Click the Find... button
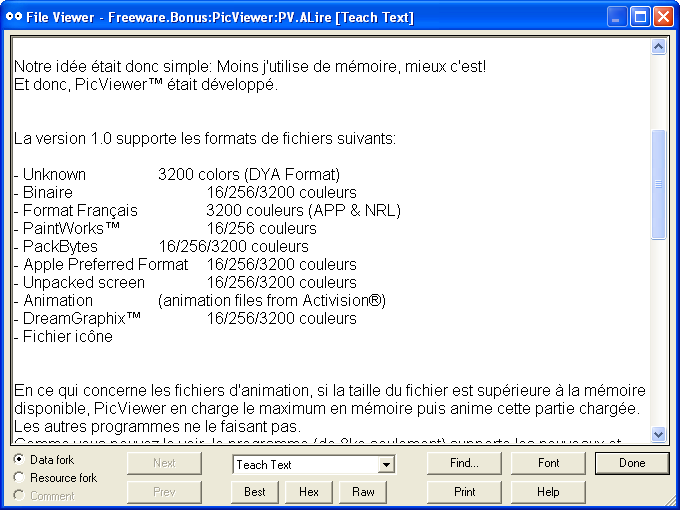The image size is (680, 510). [x=464, y=463]
